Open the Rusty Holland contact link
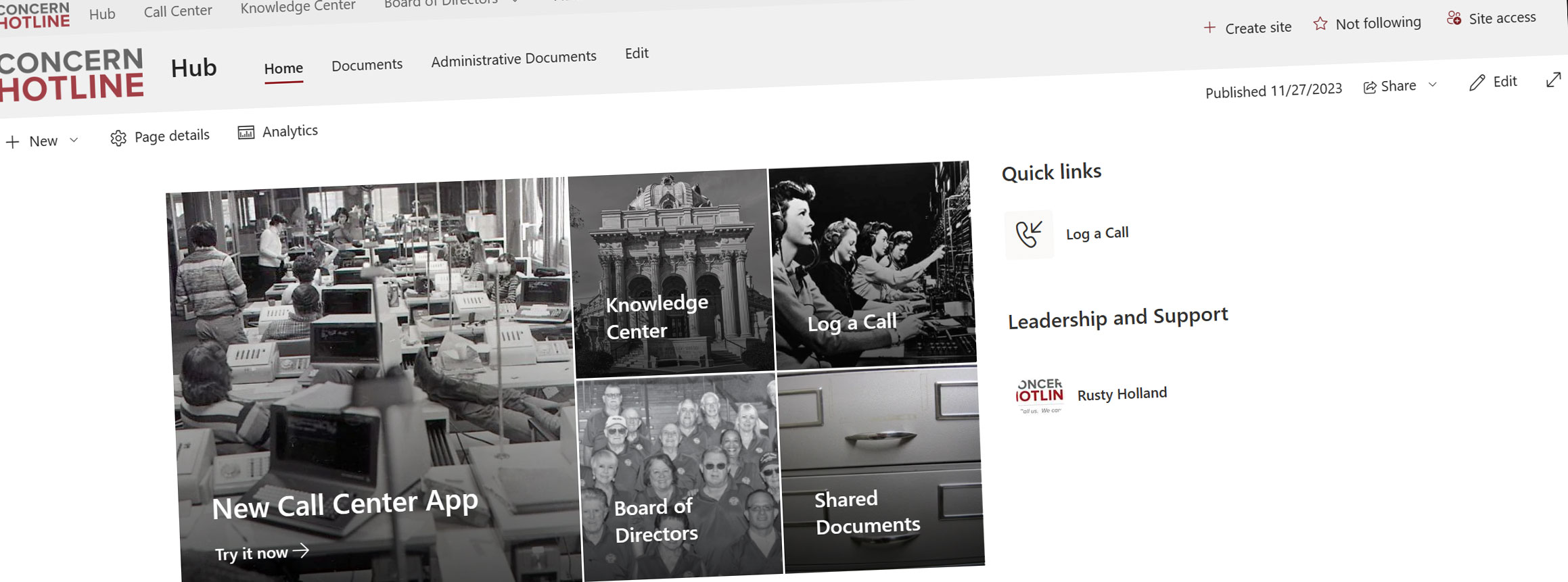1568x582 pixels. [1122, 394]
